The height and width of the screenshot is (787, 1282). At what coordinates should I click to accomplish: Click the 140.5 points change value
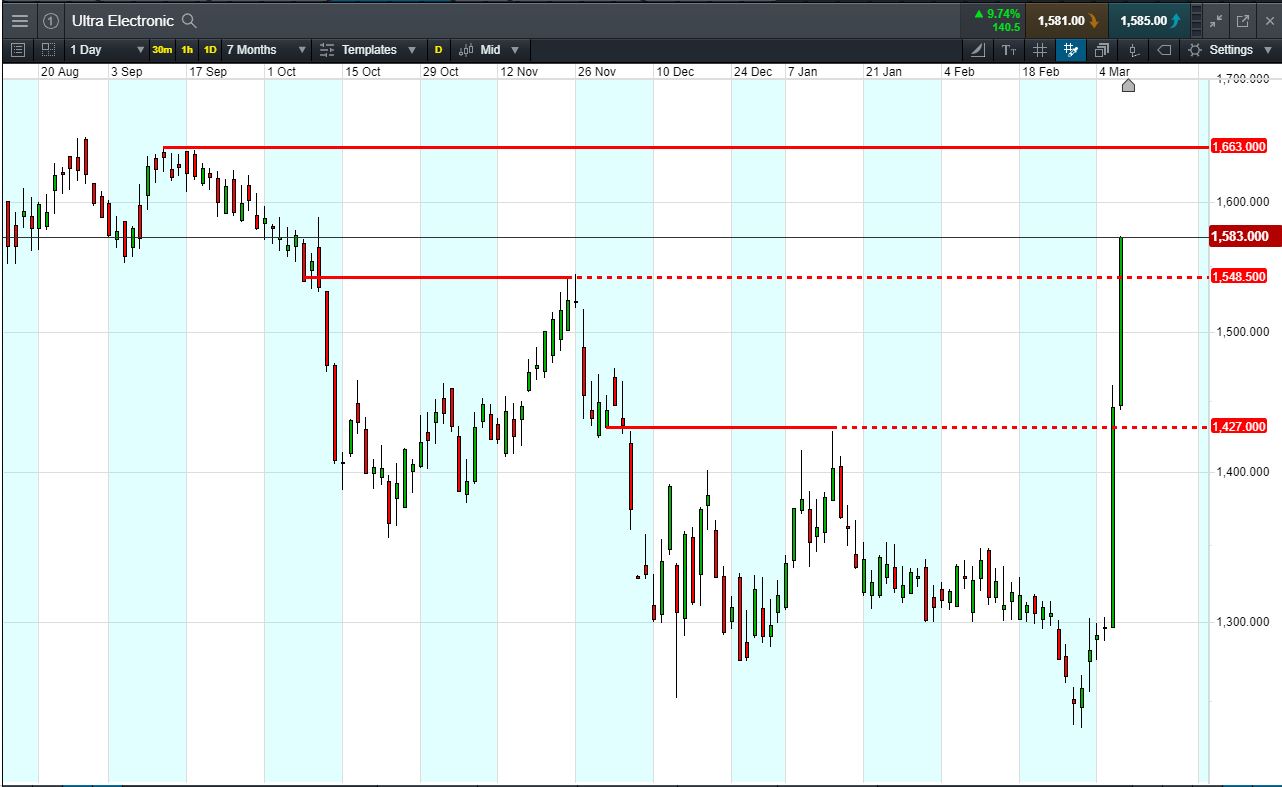coord(1006,27)
